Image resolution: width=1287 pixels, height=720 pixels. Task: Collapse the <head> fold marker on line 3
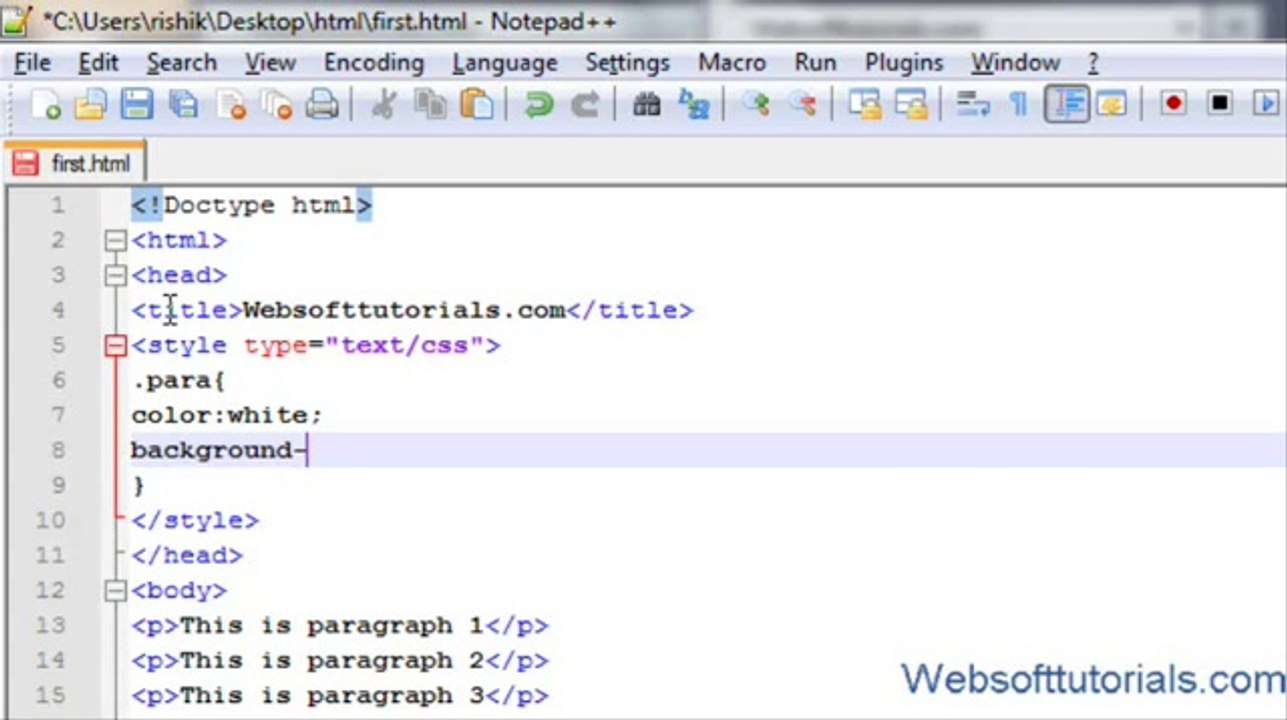pyautogui.click(x=116, y=275)
